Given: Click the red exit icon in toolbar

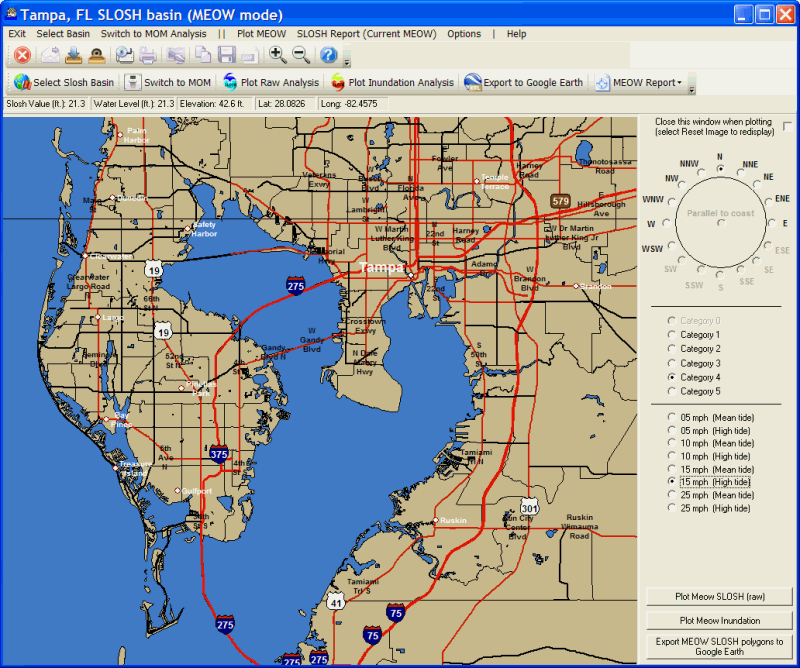Looking at the screenshot, I should pyautogui.click(x=21, y=55).
